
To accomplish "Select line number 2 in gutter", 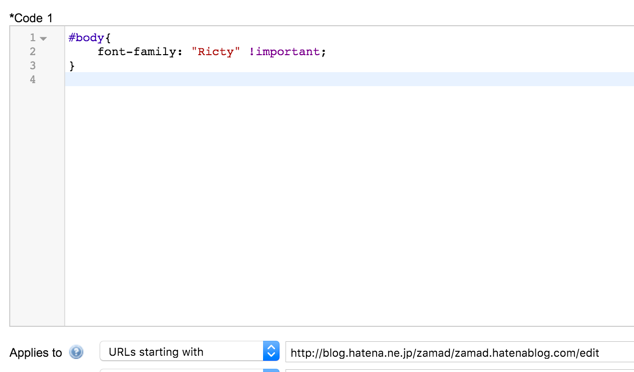I will [x=33, y=52].
